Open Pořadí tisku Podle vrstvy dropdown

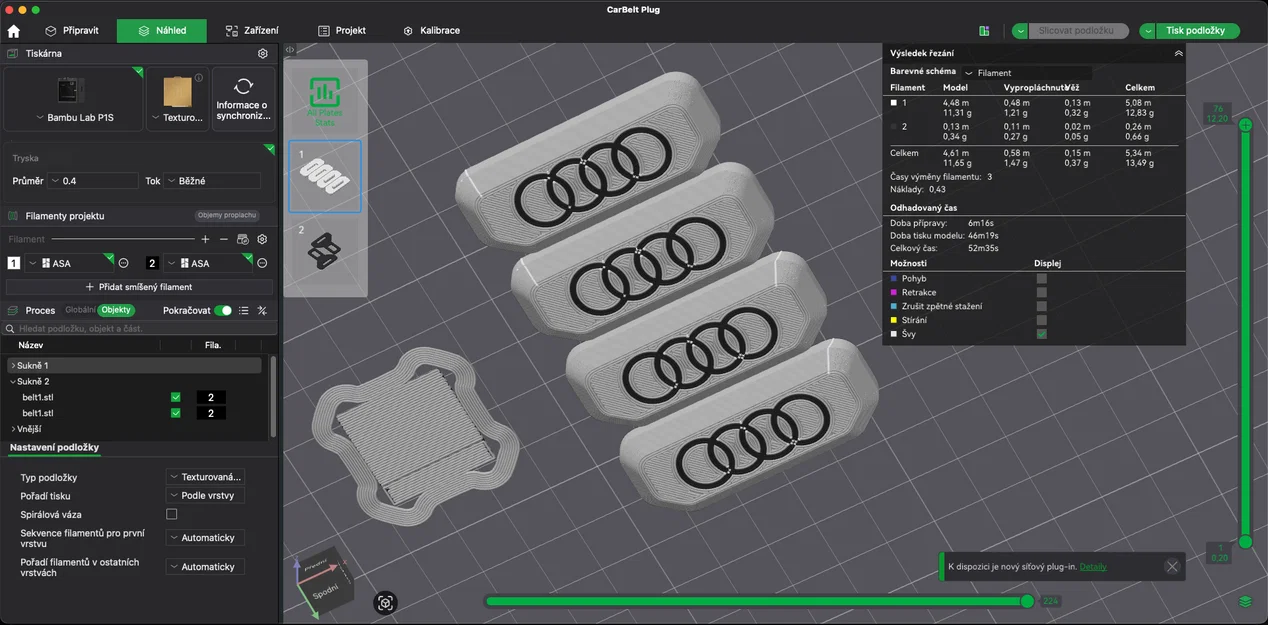(x=205, y=496)
